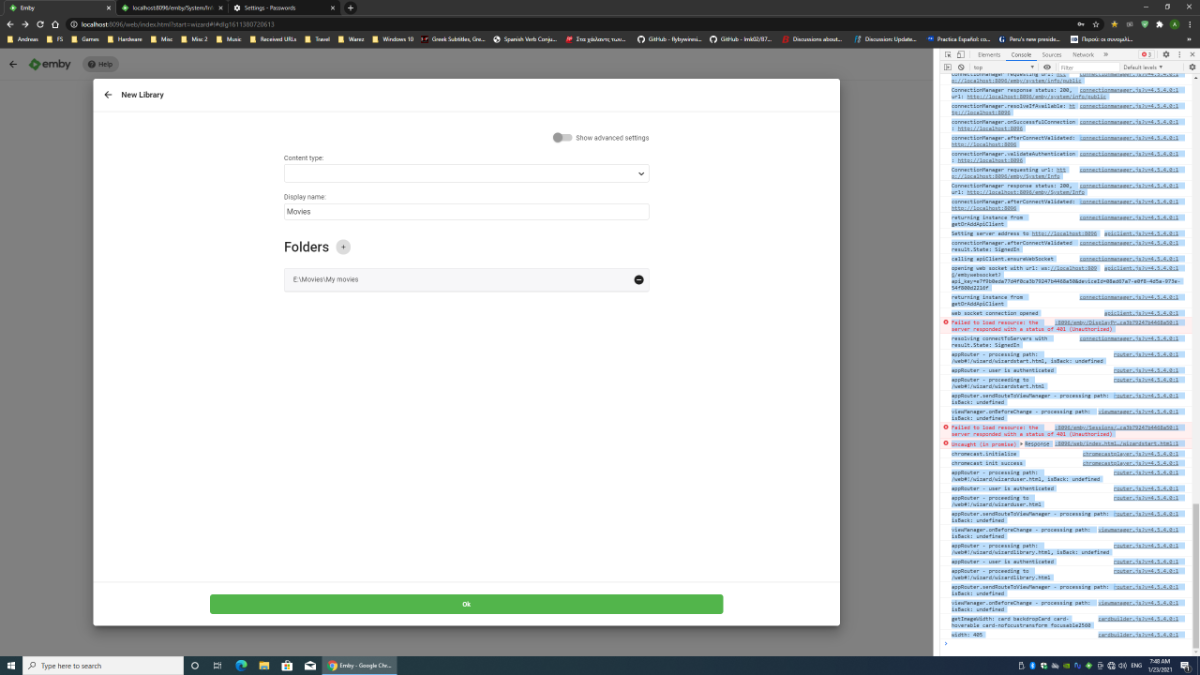
Task: Activate the DevTools inspect element picker
Action: pyautogui.click(x=948, y=54)
